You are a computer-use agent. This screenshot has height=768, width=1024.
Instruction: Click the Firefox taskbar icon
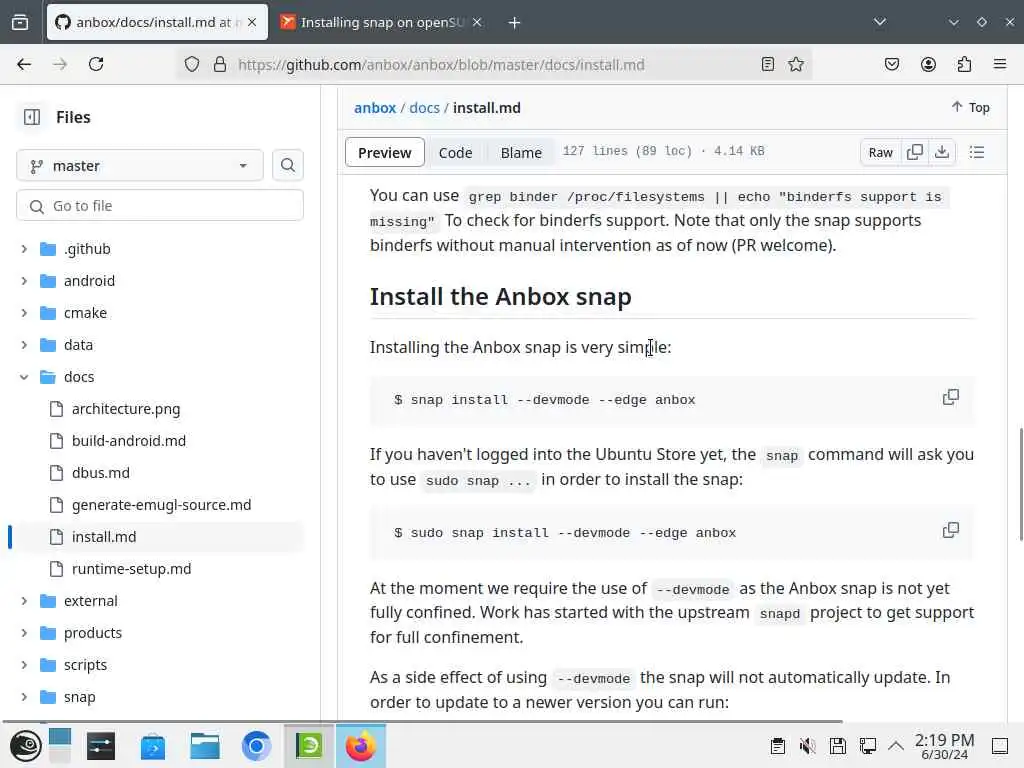[360, 746]
